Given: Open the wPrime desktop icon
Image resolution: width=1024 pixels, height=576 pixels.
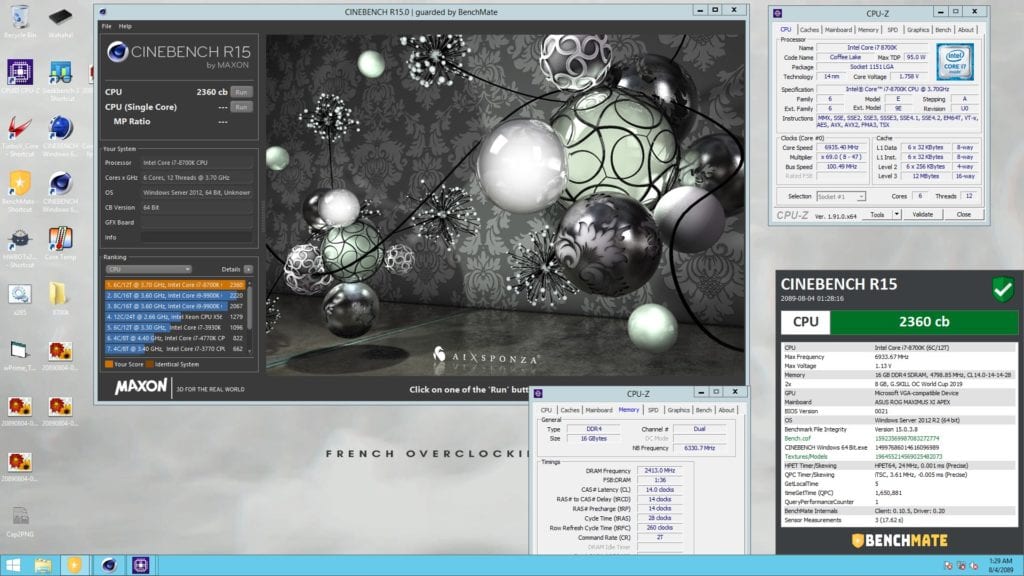Looking at the screenshot, I should coord(20,351).
